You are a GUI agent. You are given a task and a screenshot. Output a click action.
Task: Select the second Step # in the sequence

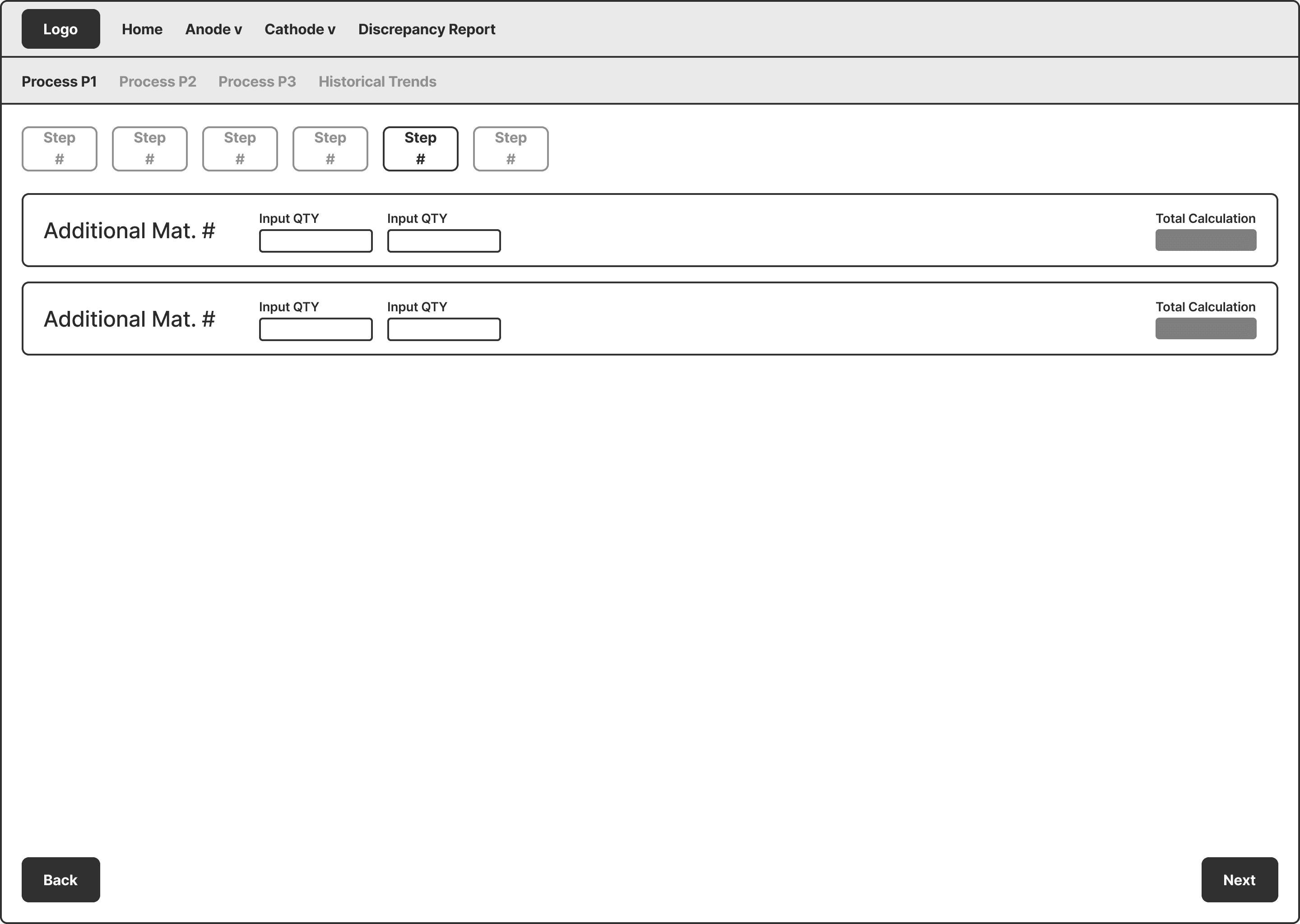coord(149,148)
